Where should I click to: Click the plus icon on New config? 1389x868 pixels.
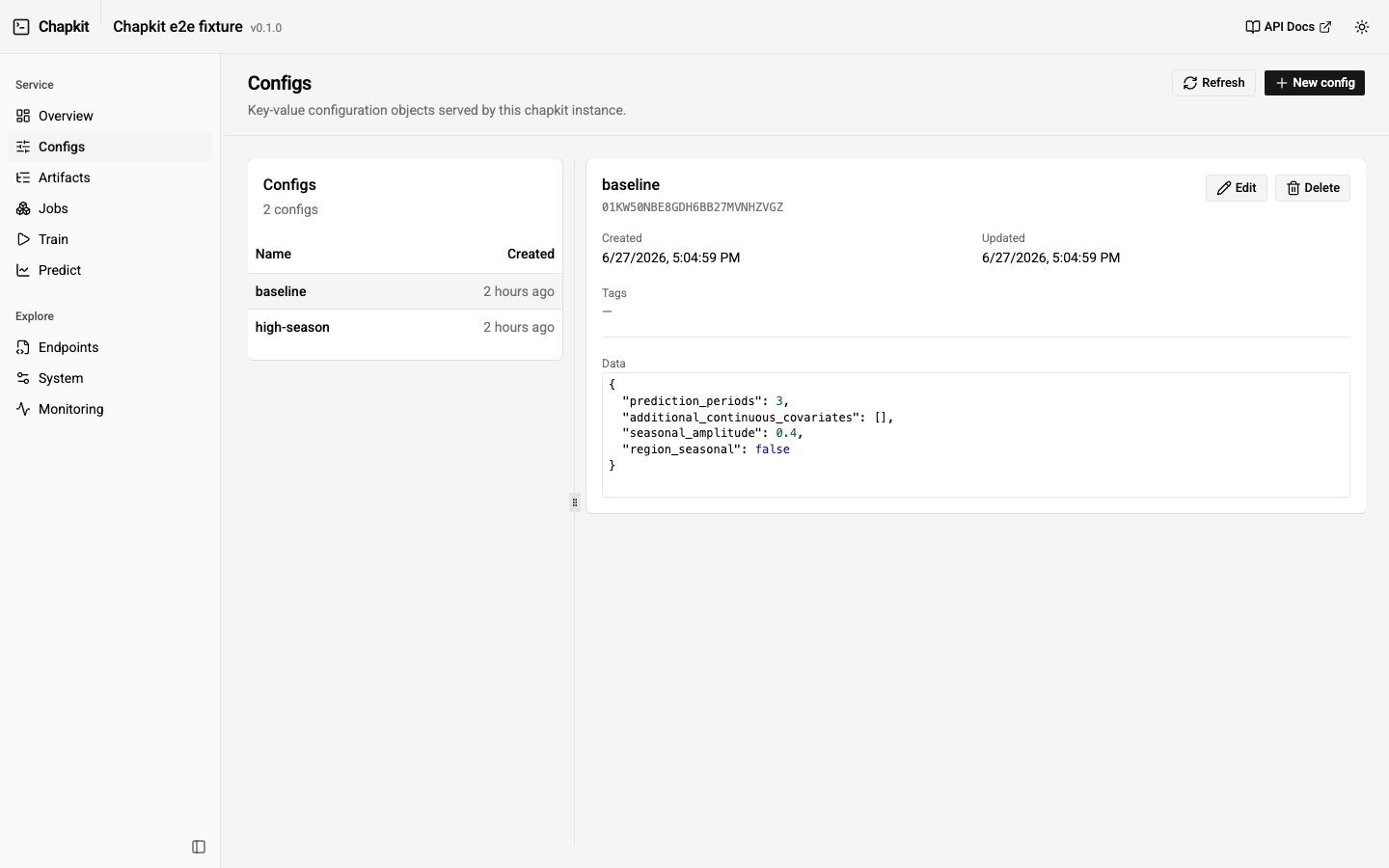coord(1281,83)
